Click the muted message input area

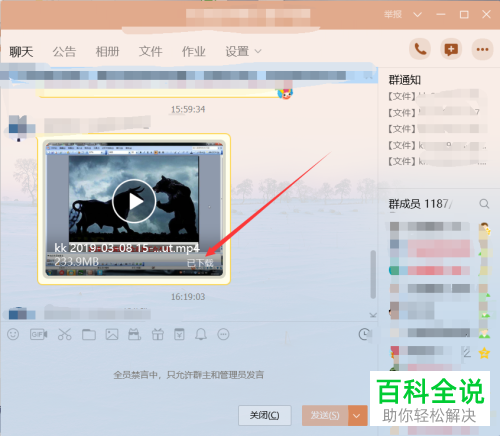click(x=189, y=375)
